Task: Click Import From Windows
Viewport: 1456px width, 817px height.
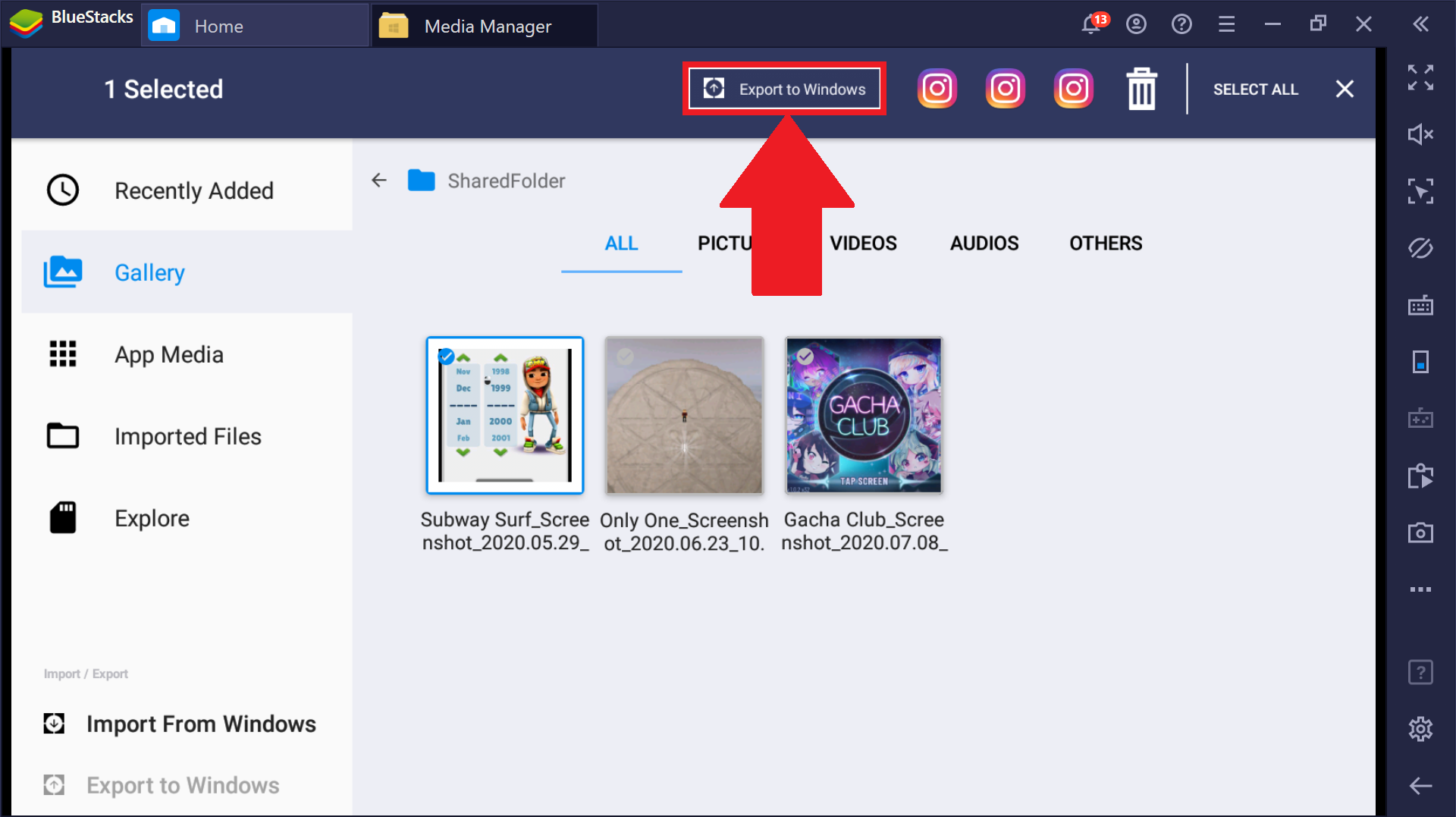Action: [x=180, y=724]
